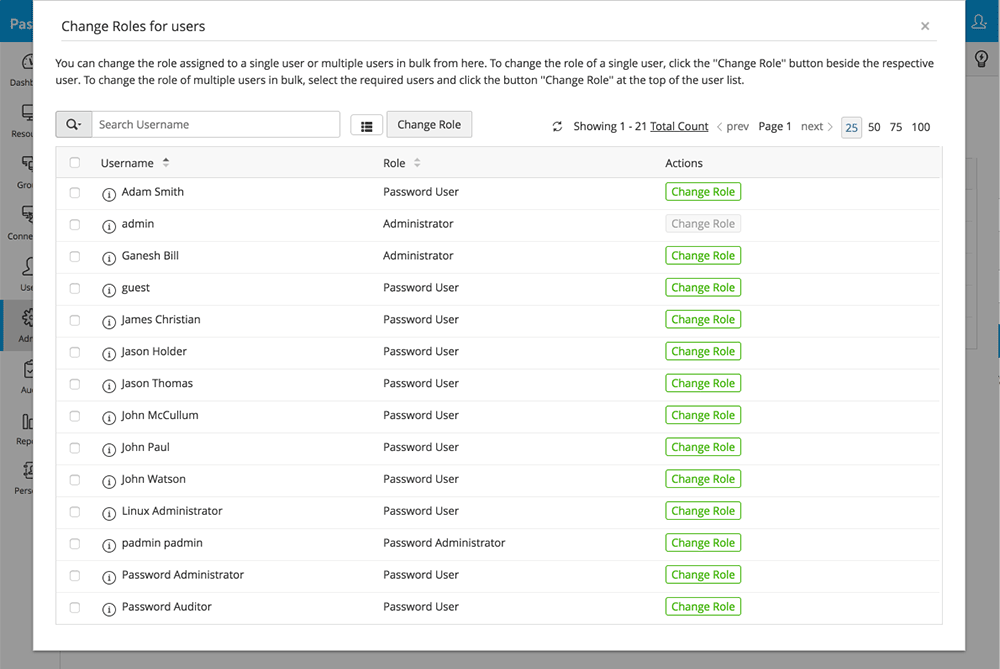Click the Search Username input field

[x=216, y=125]
